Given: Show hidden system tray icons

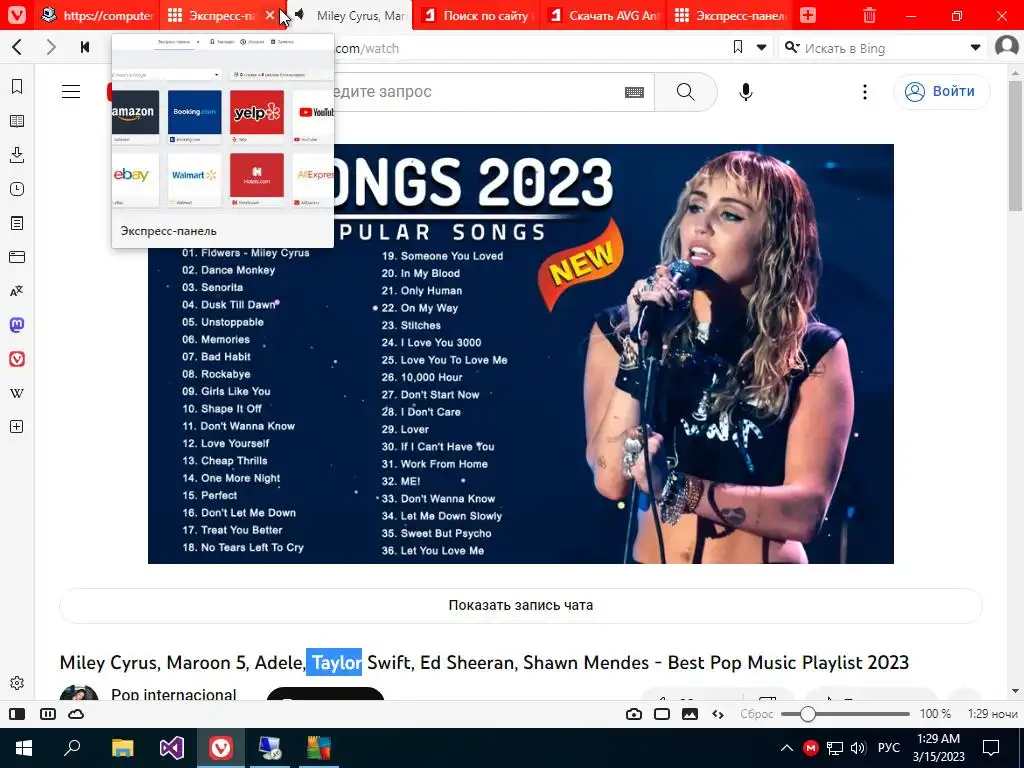Looking at the screenshot, I should (787, 748).
